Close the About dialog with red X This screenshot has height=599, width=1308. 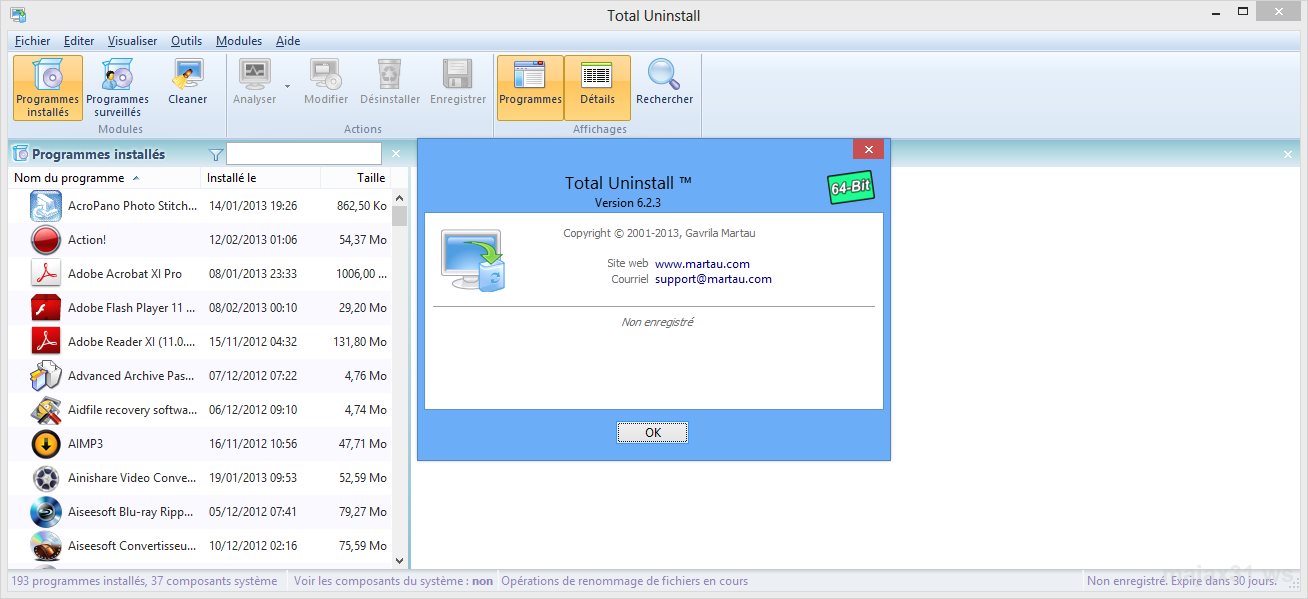(x=868, y=150)
